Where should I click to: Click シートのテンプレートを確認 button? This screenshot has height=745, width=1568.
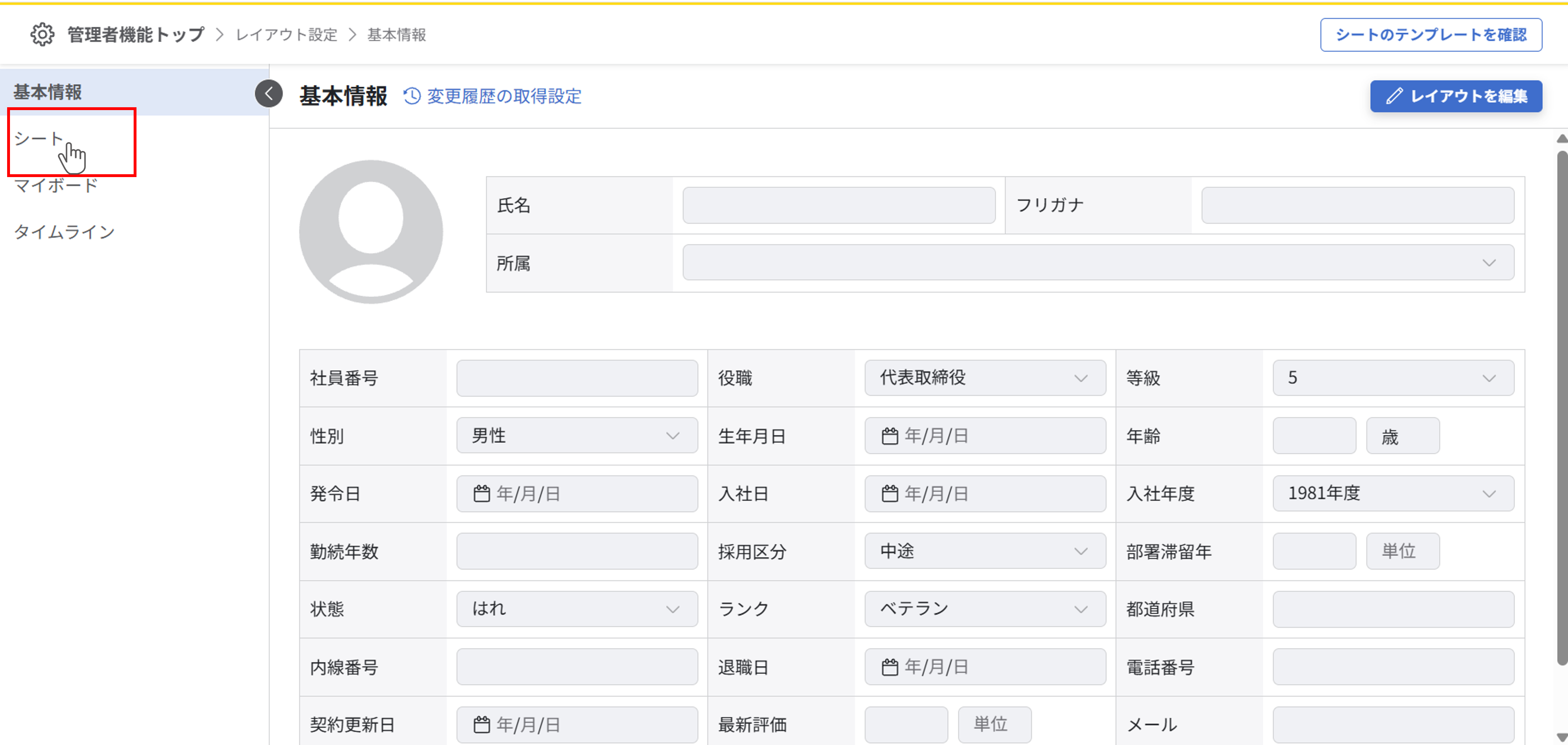click(x=1431, y=35)
